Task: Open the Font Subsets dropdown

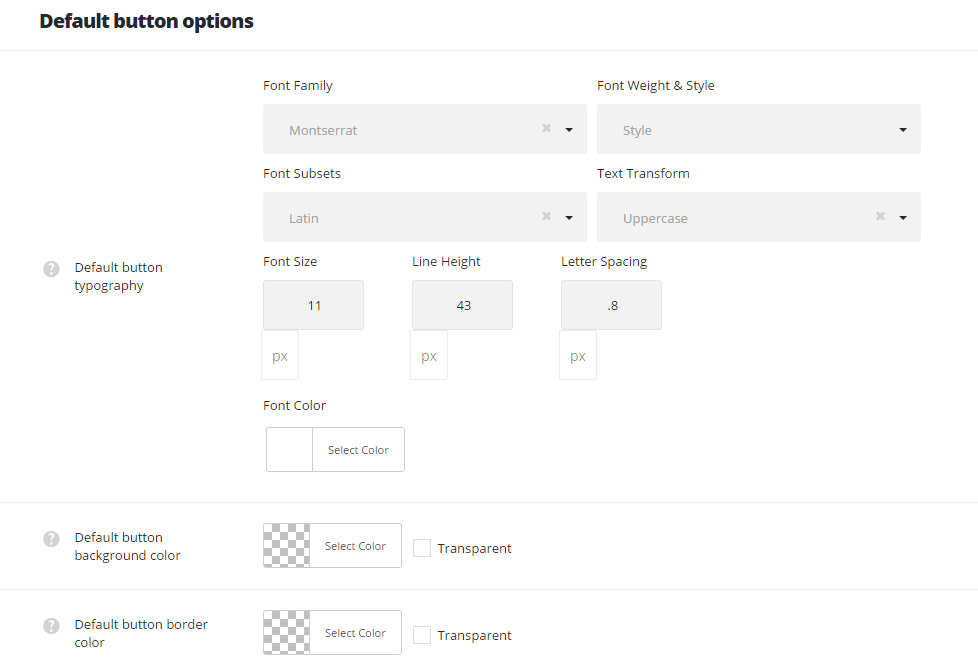Action: click(569, 218)
